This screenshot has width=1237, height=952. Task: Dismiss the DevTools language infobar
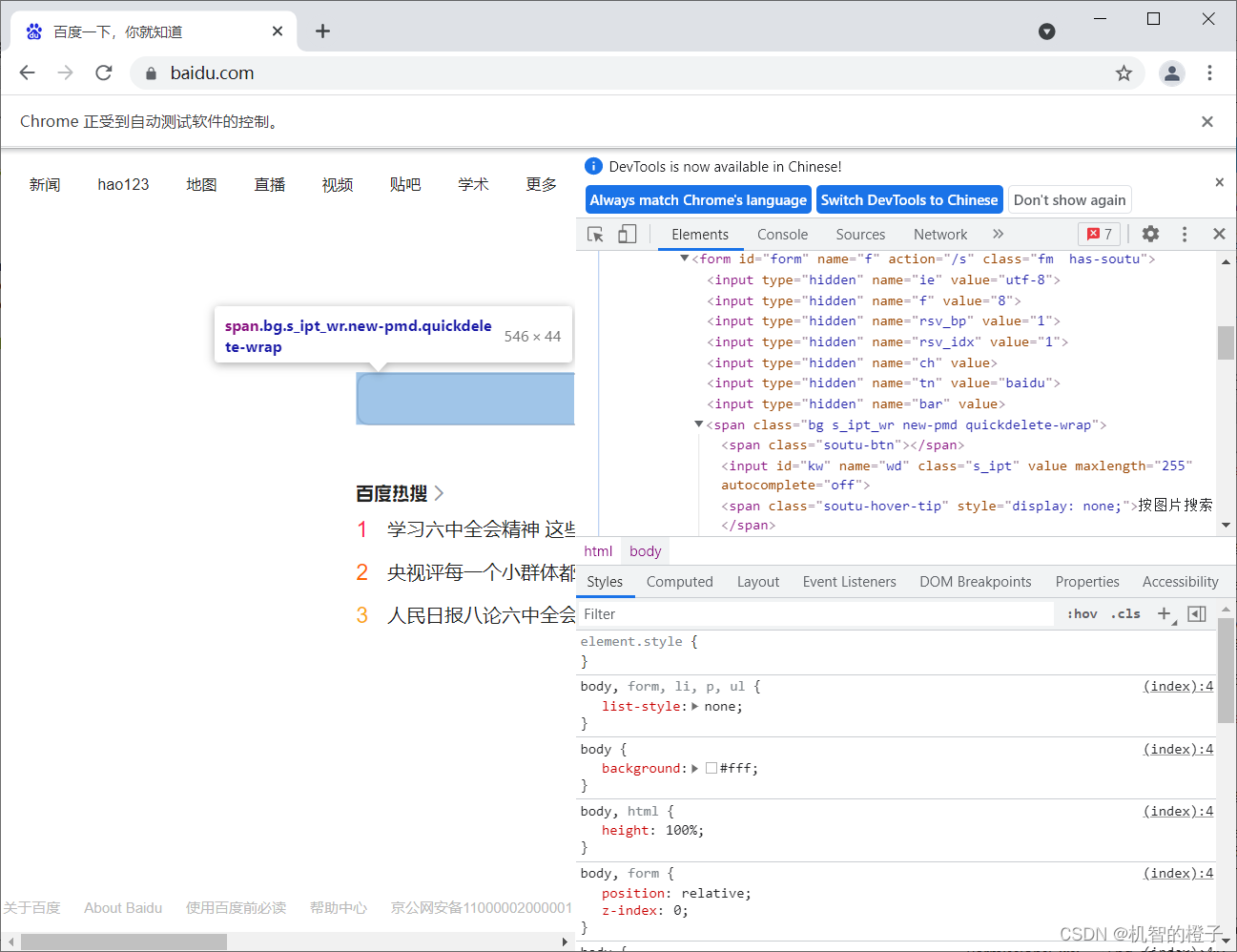tap(1219, 182)
